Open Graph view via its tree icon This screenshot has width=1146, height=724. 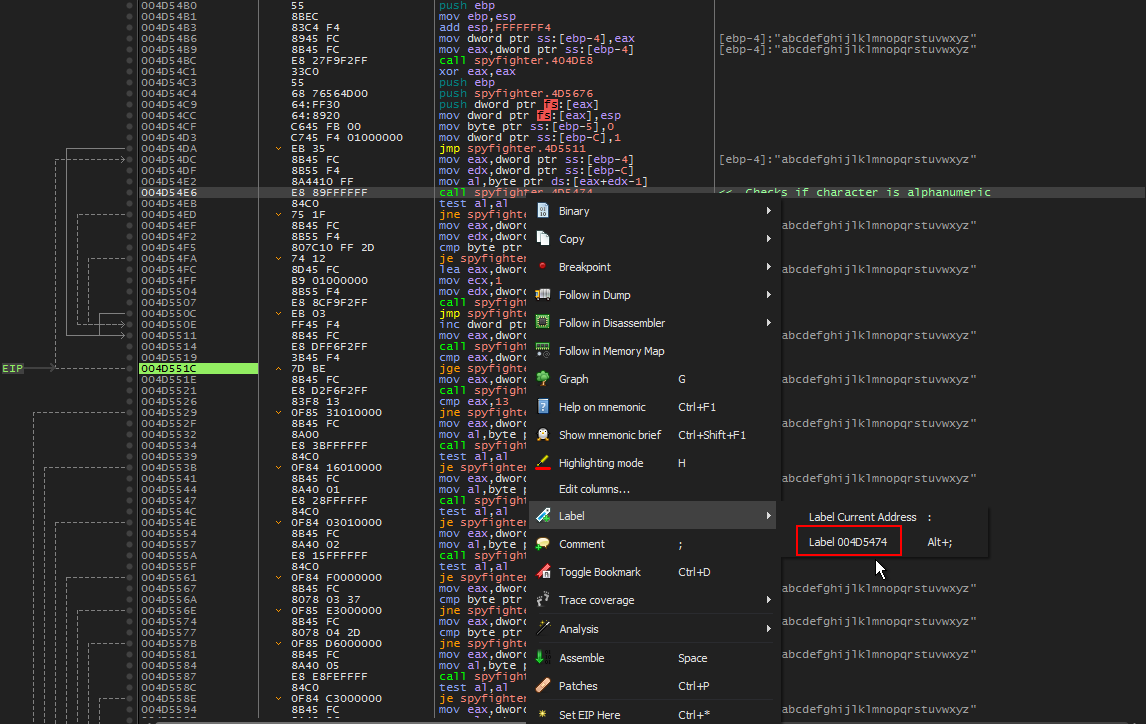coord(542,378)
